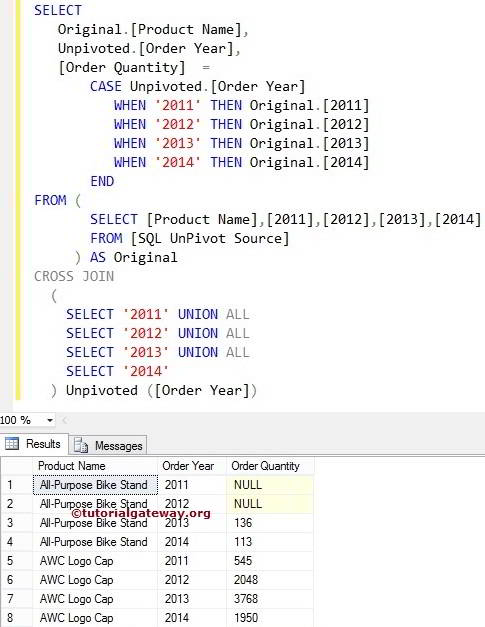485x627 pixels.
Task: Click the 1950 order quantity cell
Action: 270,618
